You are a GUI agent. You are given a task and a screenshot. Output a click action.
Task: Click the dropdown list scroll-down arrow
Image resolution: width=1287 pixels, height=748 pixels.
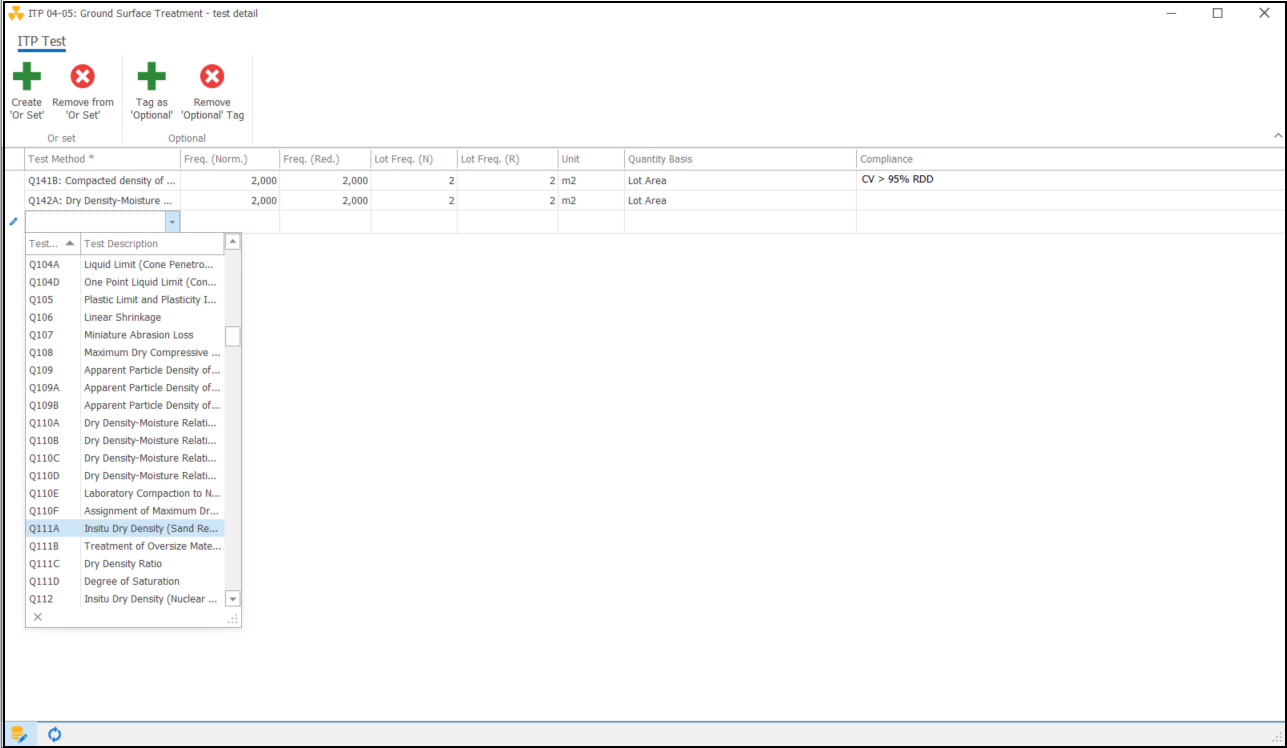tap(233, 599)
